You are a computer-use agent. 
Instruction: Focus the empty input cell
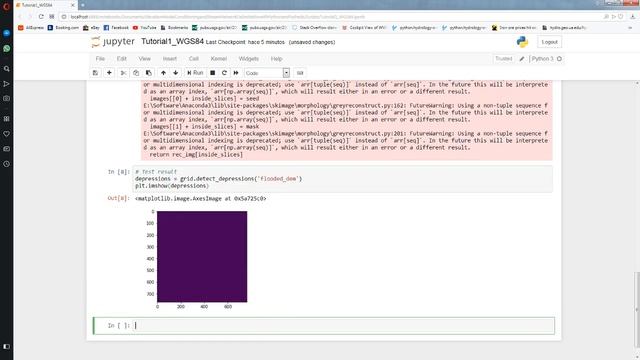click(343, 326)
